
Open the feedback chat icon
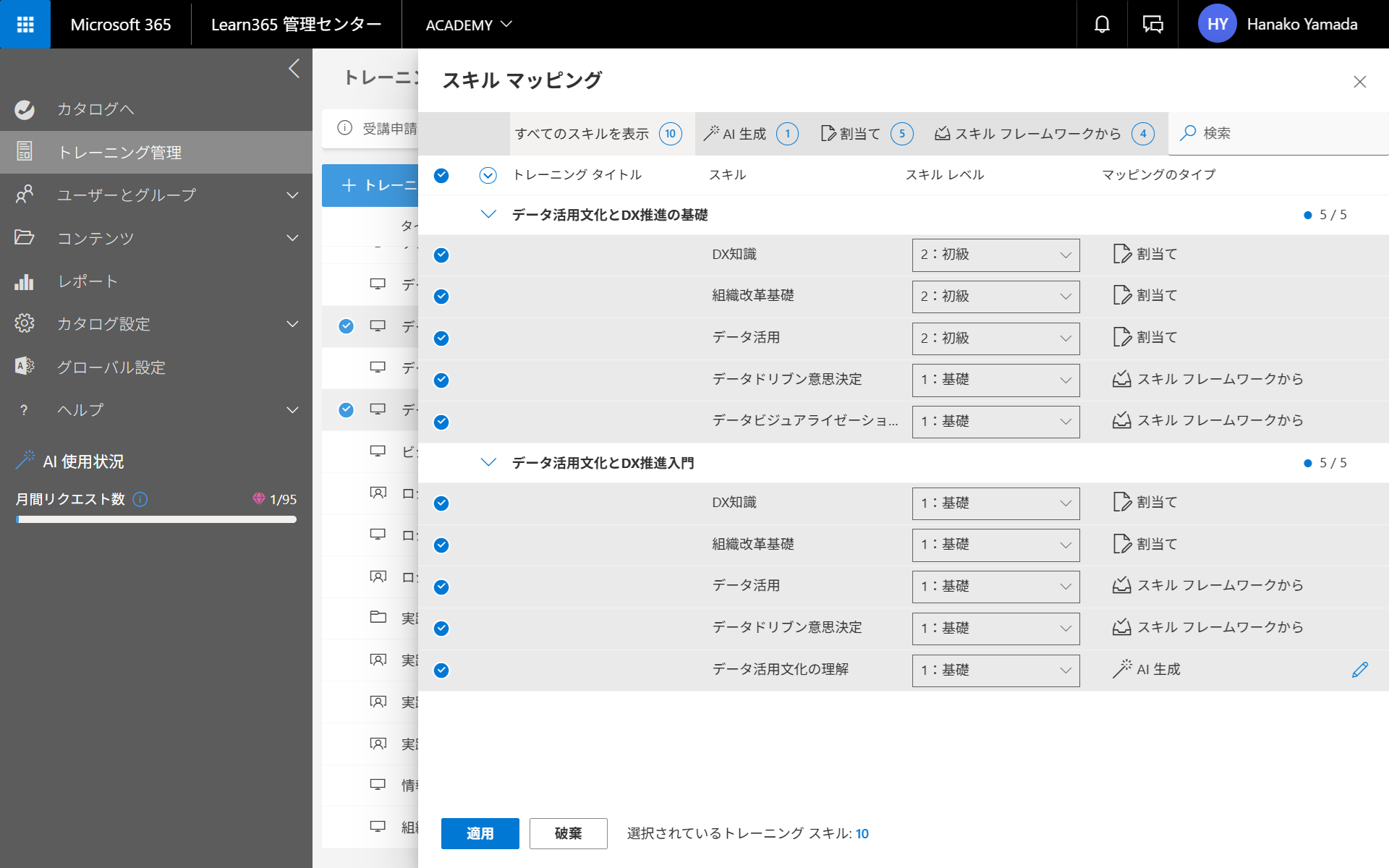(1152, 25)
